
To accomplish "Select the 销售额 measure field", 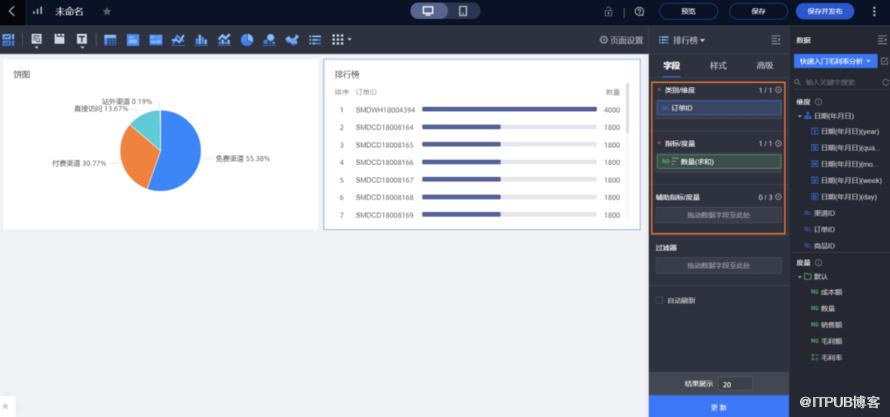I will click(x=827, y=325).
